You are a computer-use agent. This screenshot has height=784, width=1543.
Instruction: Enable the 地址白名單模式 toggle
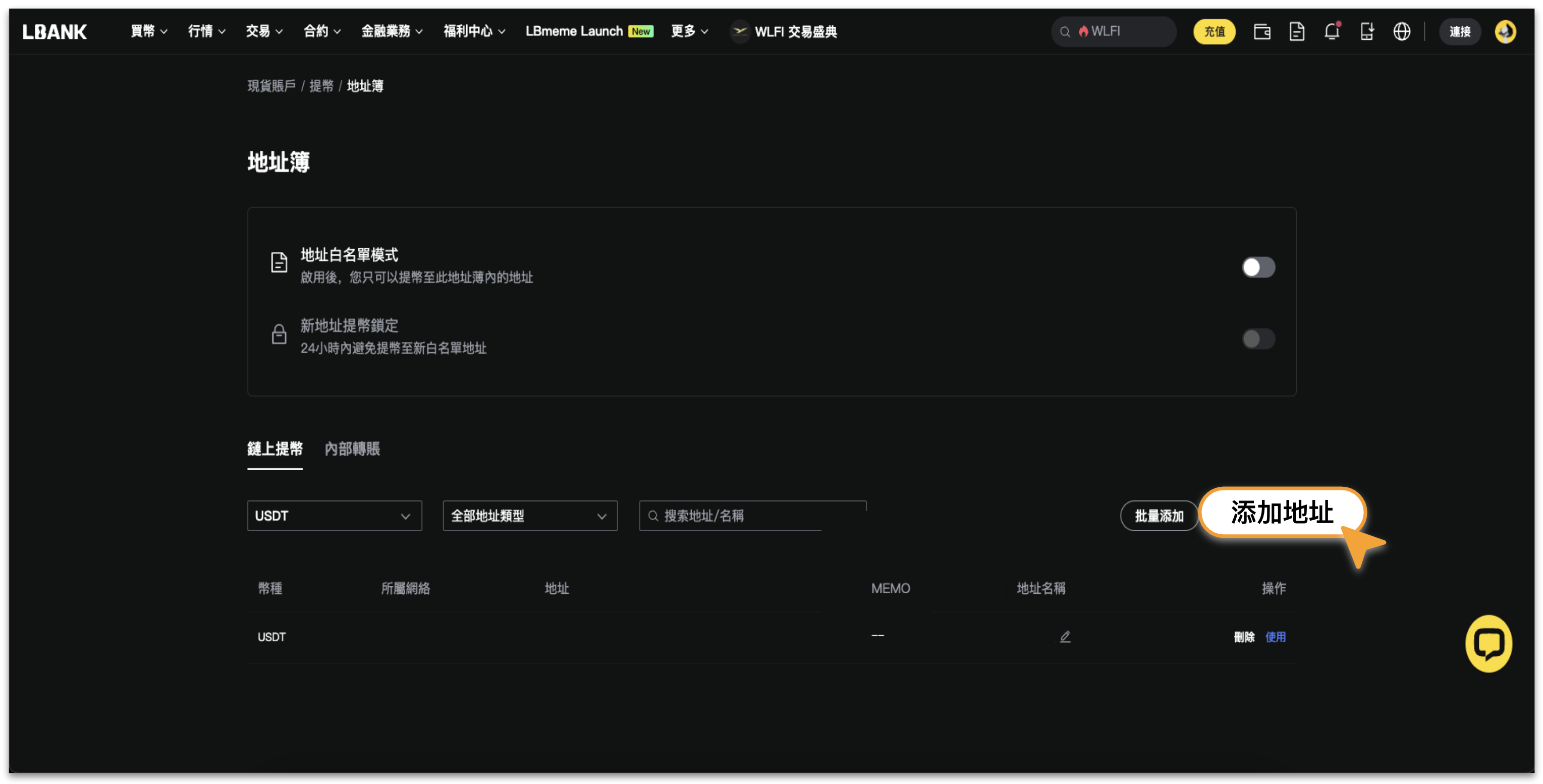pos(1258,267)
